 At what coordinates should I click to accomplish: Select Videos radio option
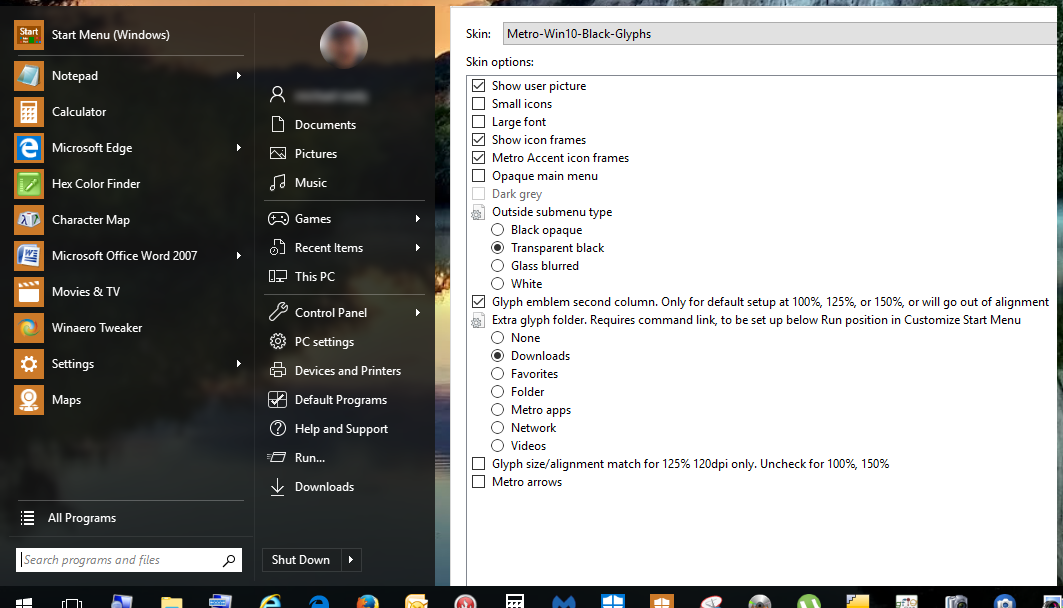(498, 445)
